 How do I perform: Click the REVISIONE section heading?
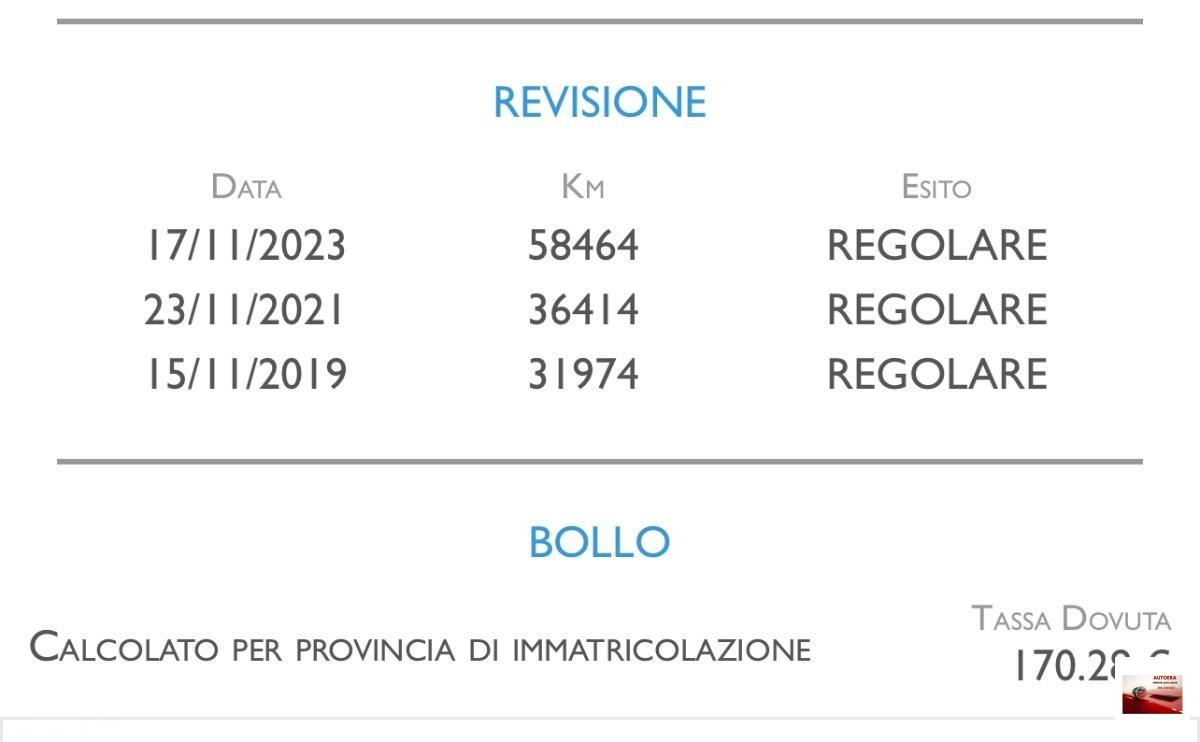click(600, 102)
